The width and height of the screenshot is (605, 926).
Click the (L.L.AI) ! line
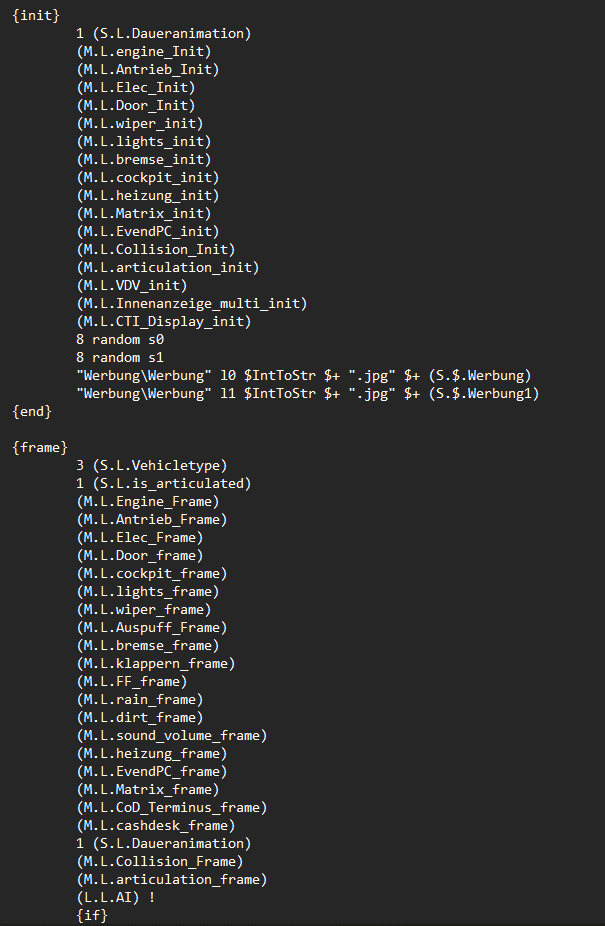[x=116, y=898]
